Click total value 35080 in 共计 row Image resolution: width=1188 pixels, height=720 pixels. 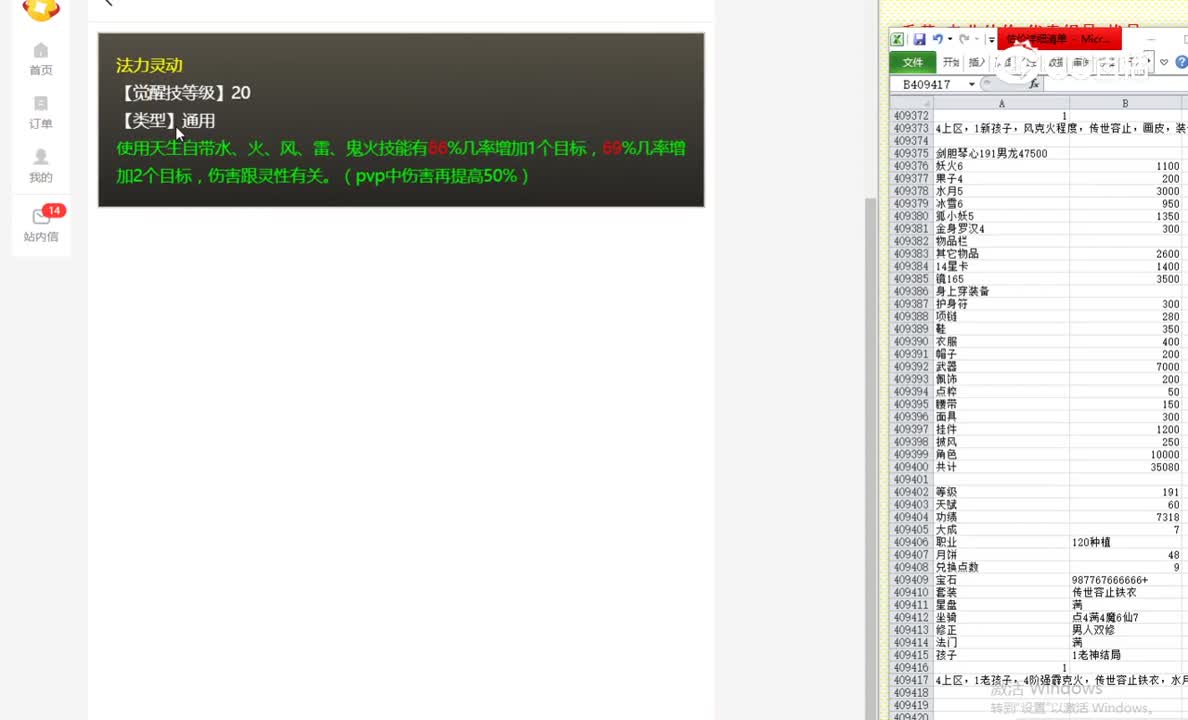tap(1125, 467)
